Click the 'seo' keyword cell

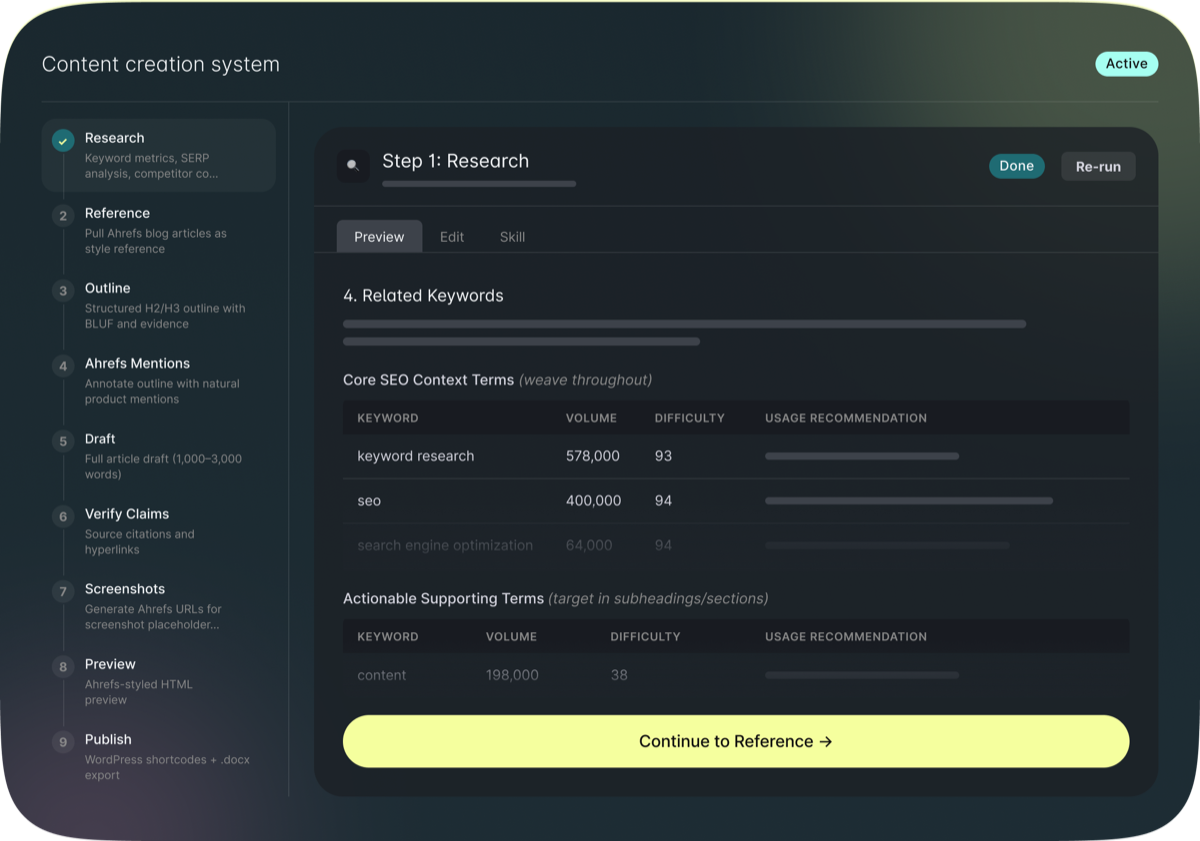[x=369, y=501]
